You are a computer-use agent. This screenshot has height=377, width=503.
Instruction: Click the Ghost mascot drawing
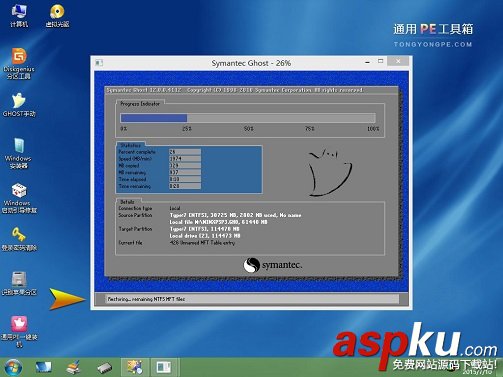pyautogui.click(x=329, y=172)
